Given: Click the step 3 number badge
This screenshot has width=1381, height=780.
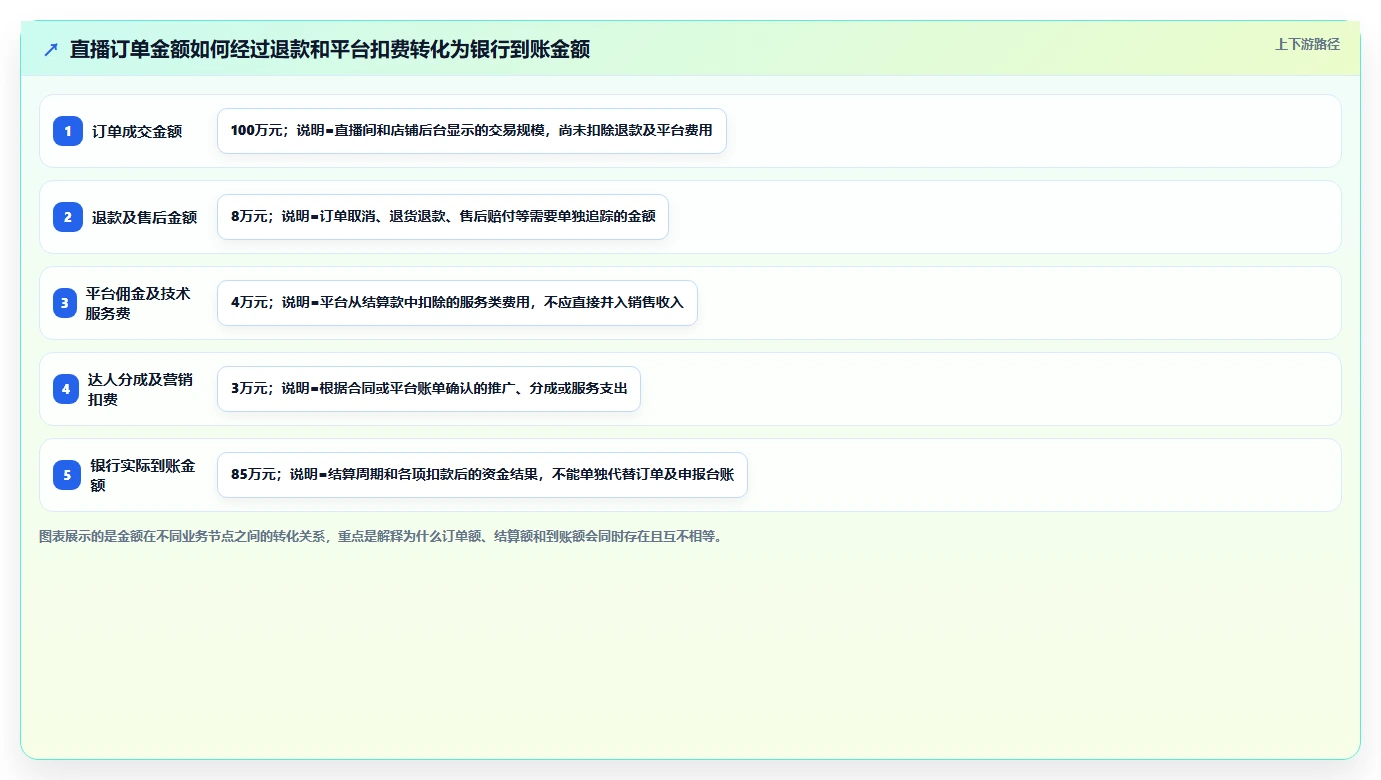Looking at the screenshot, I should (65, 303).
